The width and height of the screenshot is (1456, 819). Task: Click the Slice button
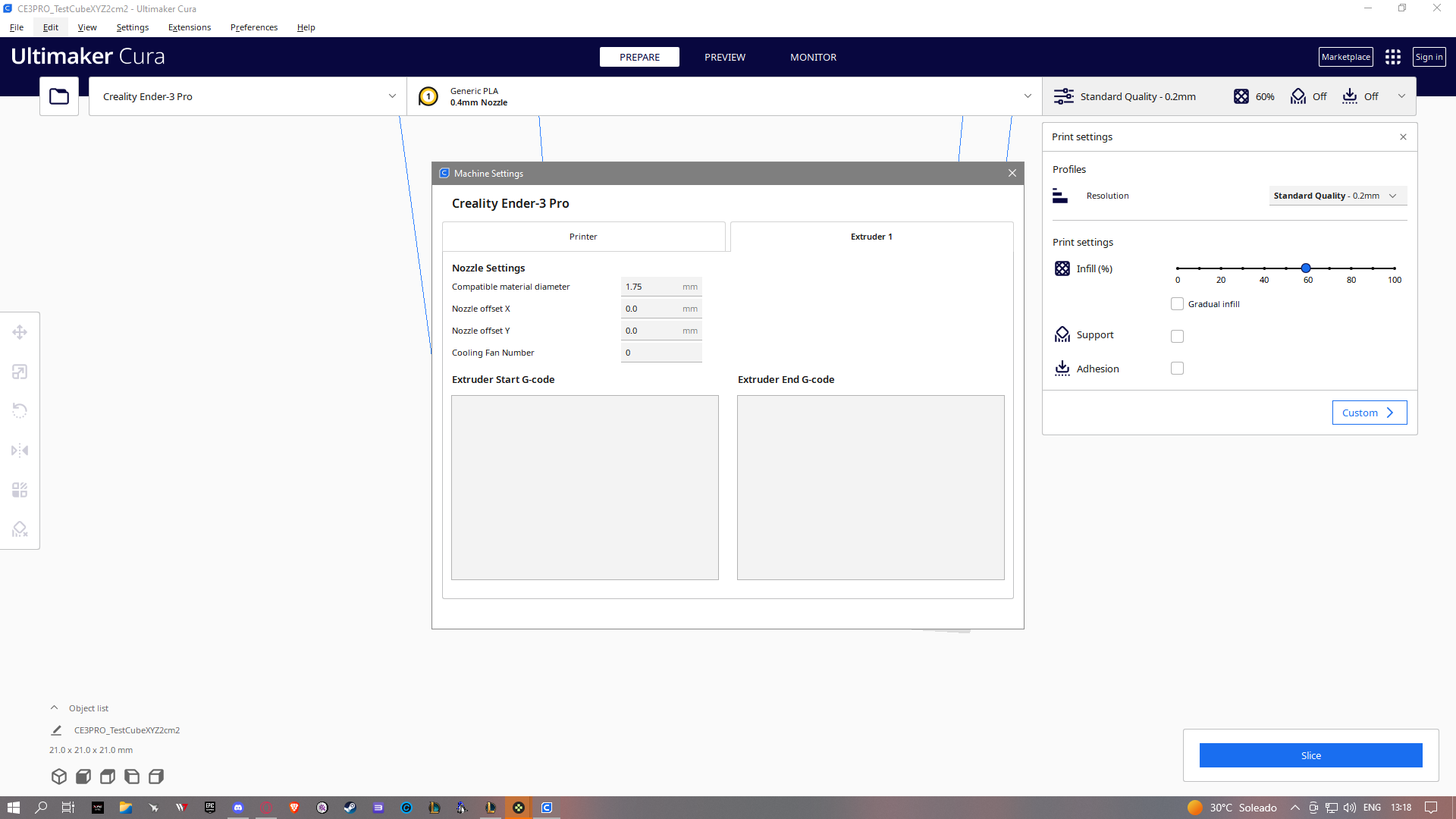1310,755
